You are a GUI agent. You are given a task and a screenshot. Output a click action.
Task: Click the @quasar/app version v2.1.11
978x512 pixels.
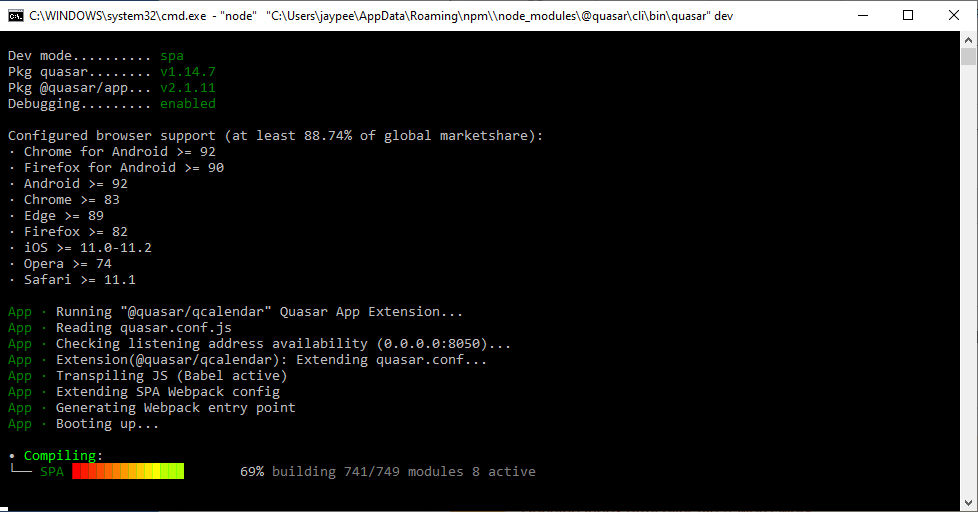[x=188, y=88]
